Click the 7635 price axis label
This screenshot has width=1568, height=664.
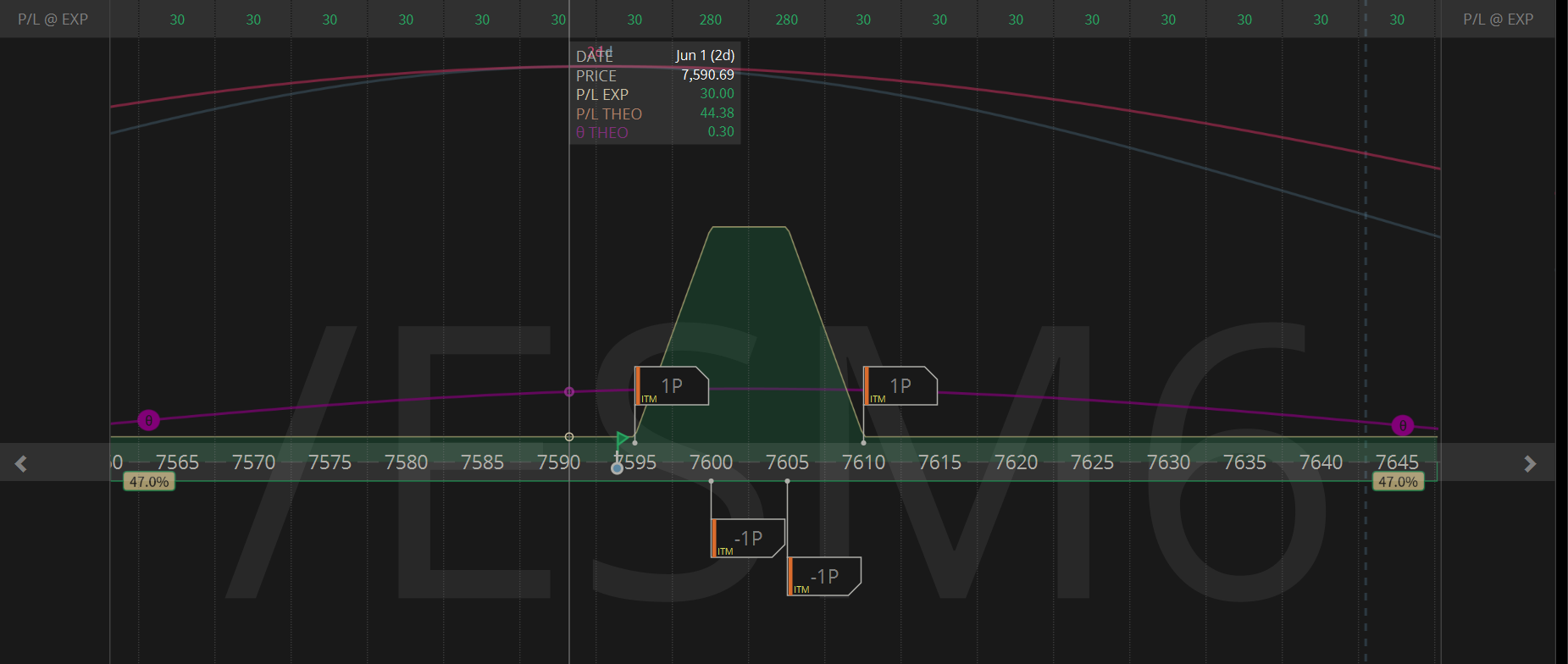click(1244, 462)
